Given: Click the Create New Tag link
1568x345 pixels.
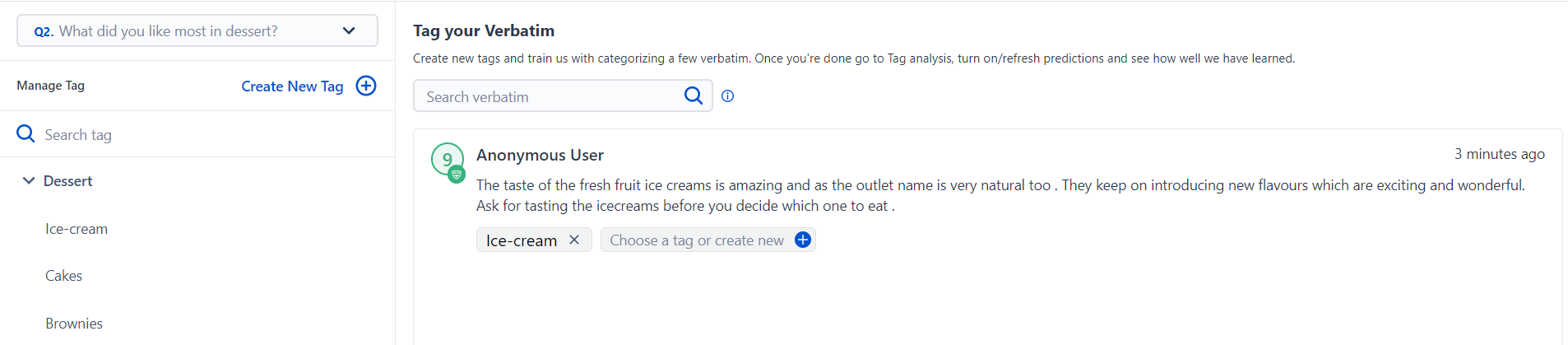Looking at the screenshot, I should [292, 86].
